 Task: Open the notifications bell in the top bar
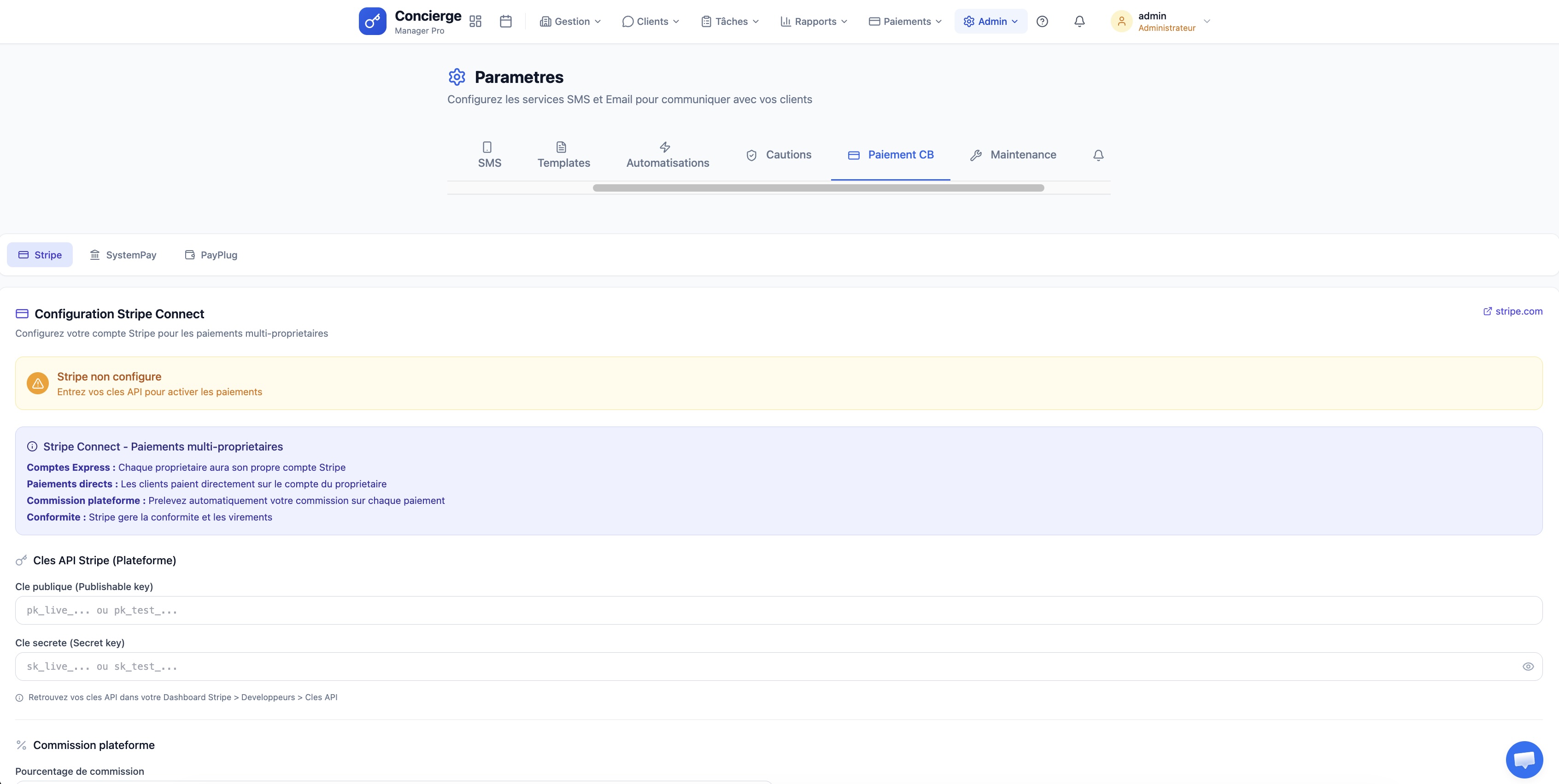click(1079, 21)
